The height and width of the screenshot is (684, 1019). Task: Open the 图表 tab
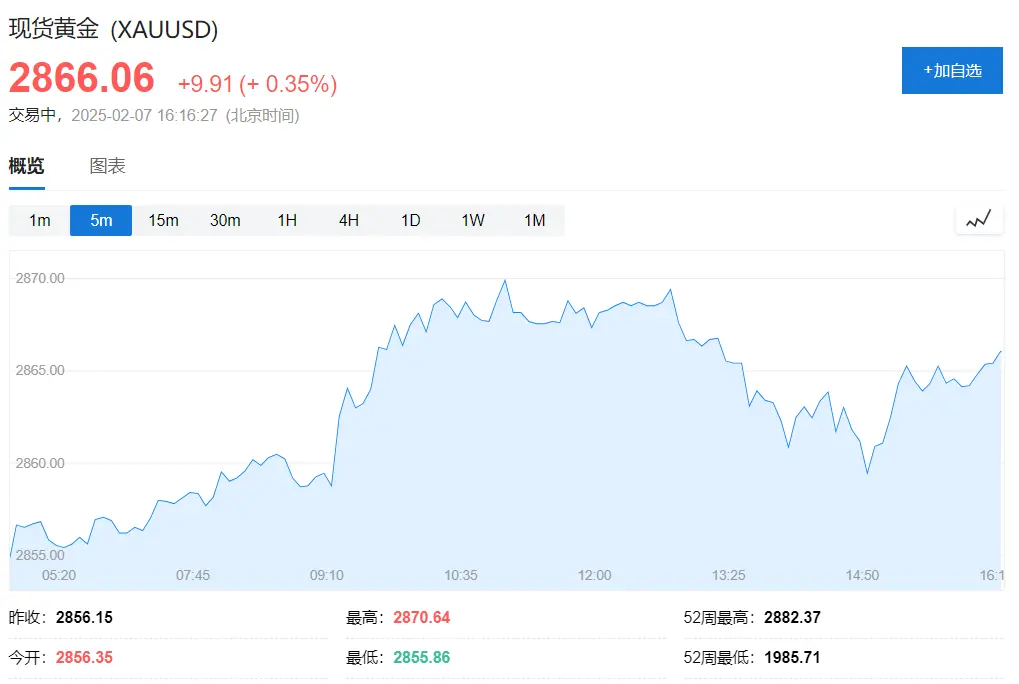coord(108,166)
